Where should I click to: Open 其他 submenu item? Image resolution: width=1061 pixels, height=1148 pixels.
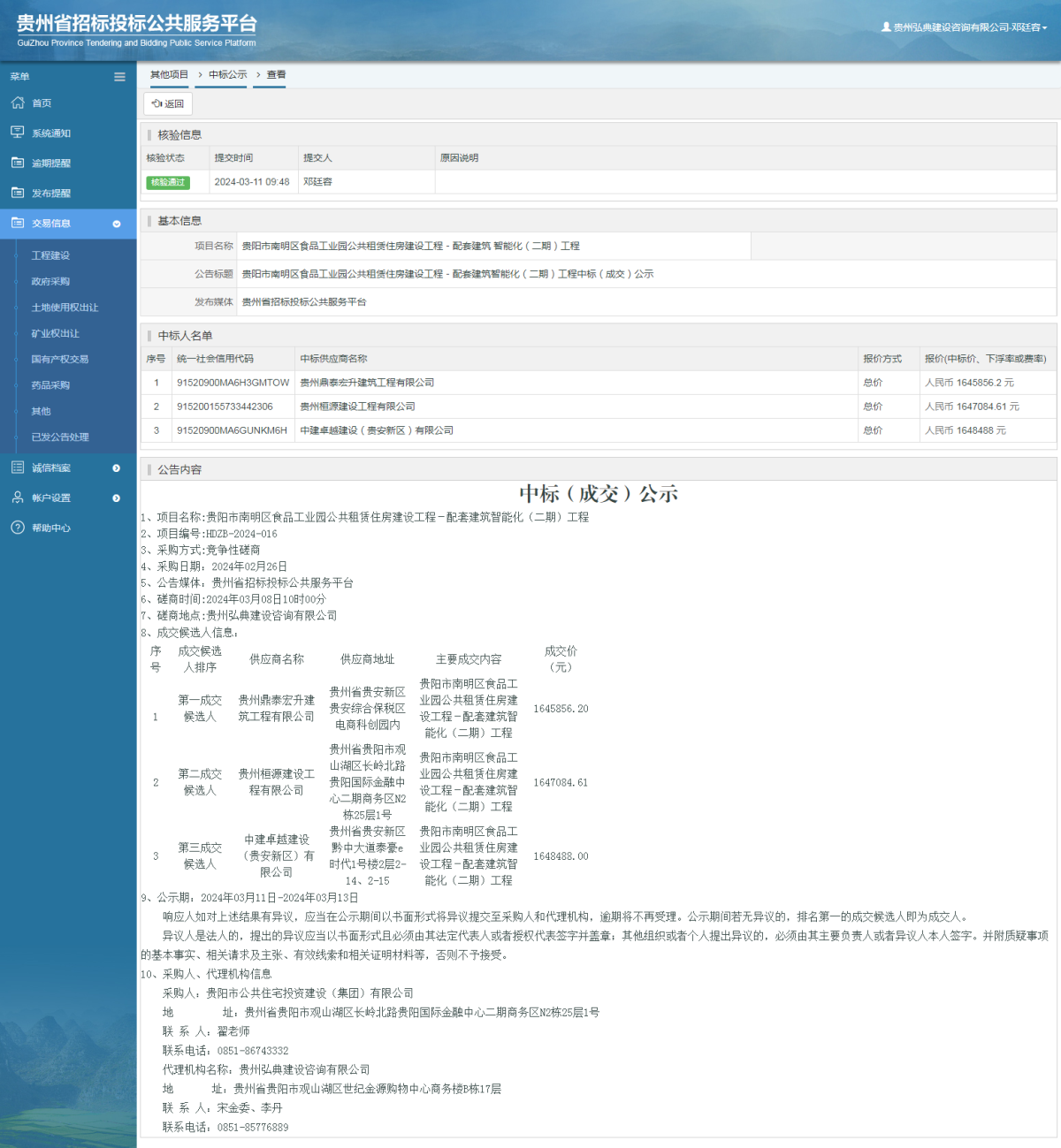pos(41,412)
